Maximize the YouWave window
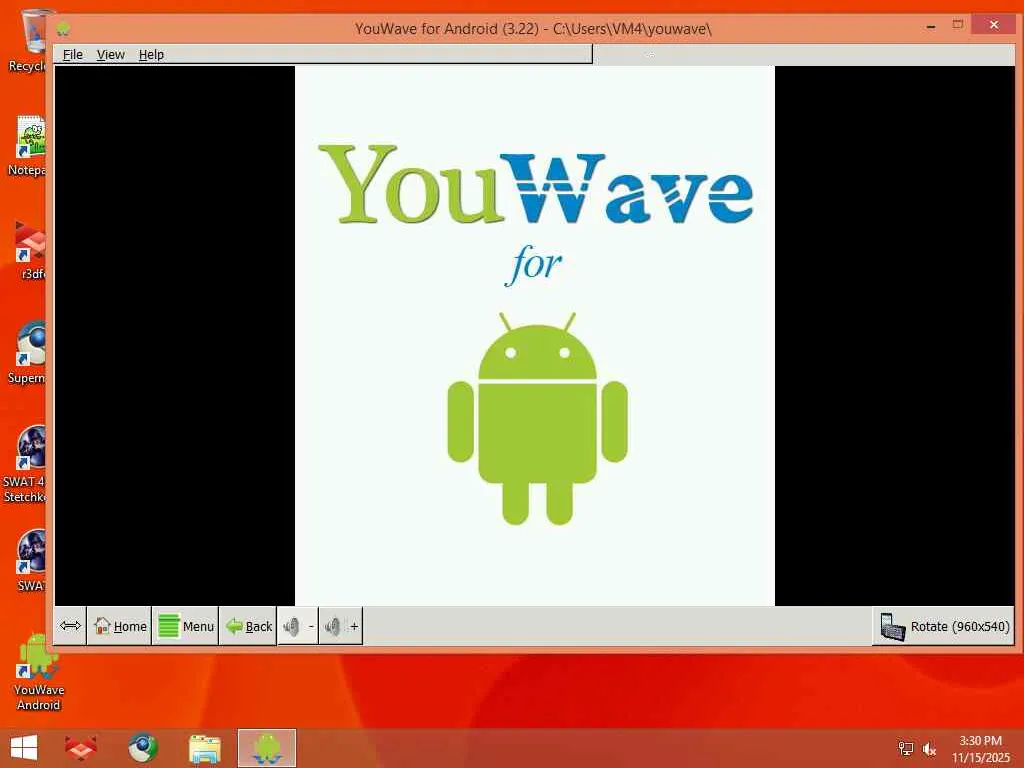 [957, 25]
